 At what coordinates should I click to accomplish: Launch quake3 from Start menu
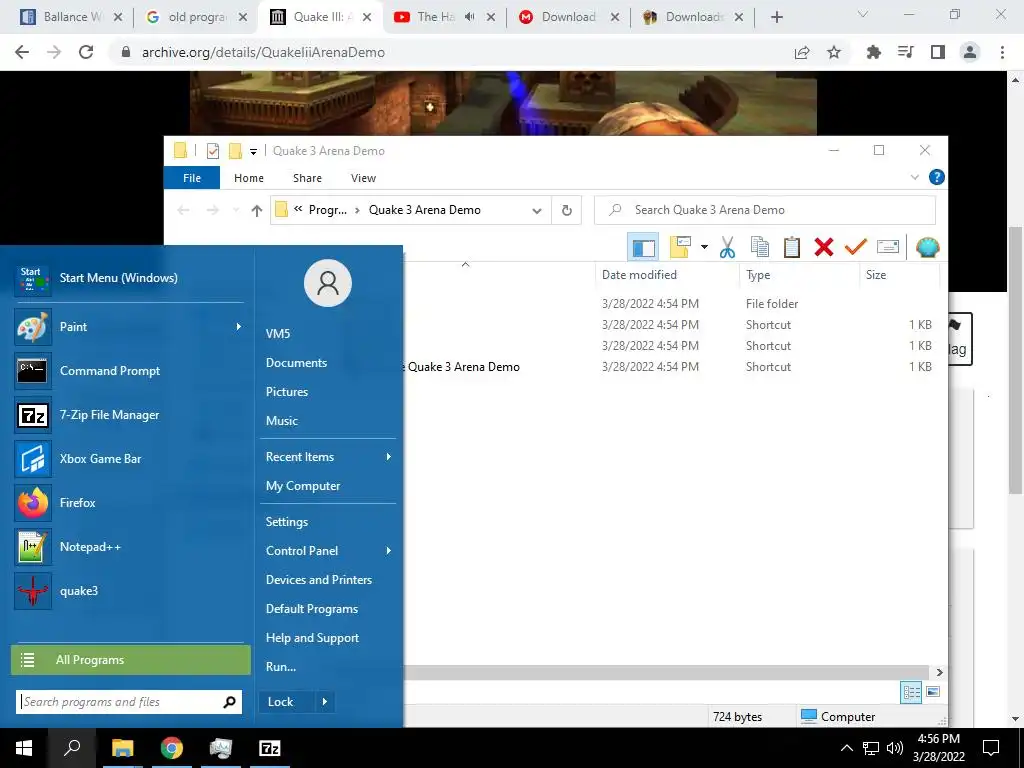[129, 591]
